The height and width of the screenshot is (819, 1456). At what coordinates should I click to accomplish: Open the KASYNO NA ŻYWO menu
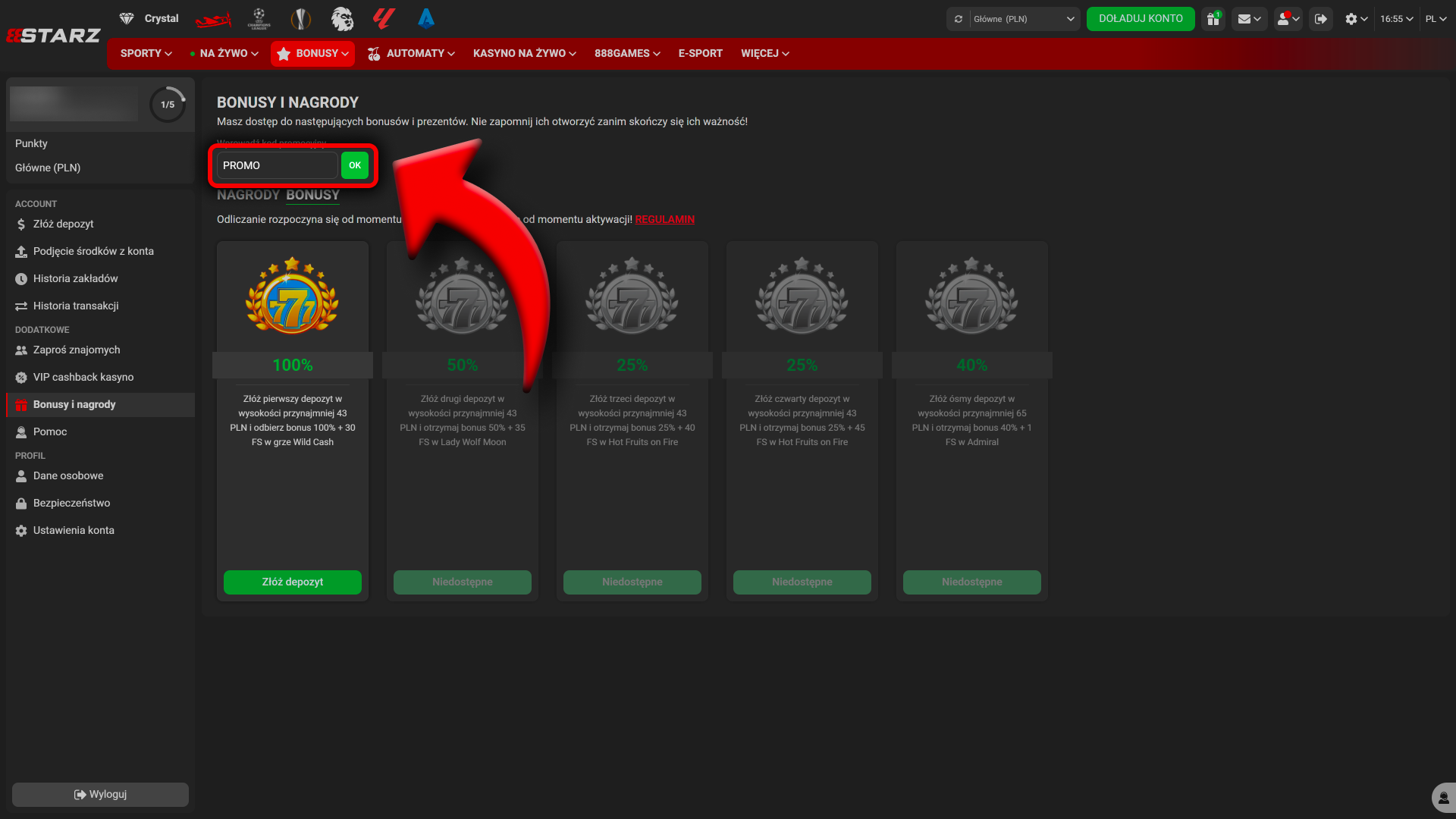pos(525,53)
